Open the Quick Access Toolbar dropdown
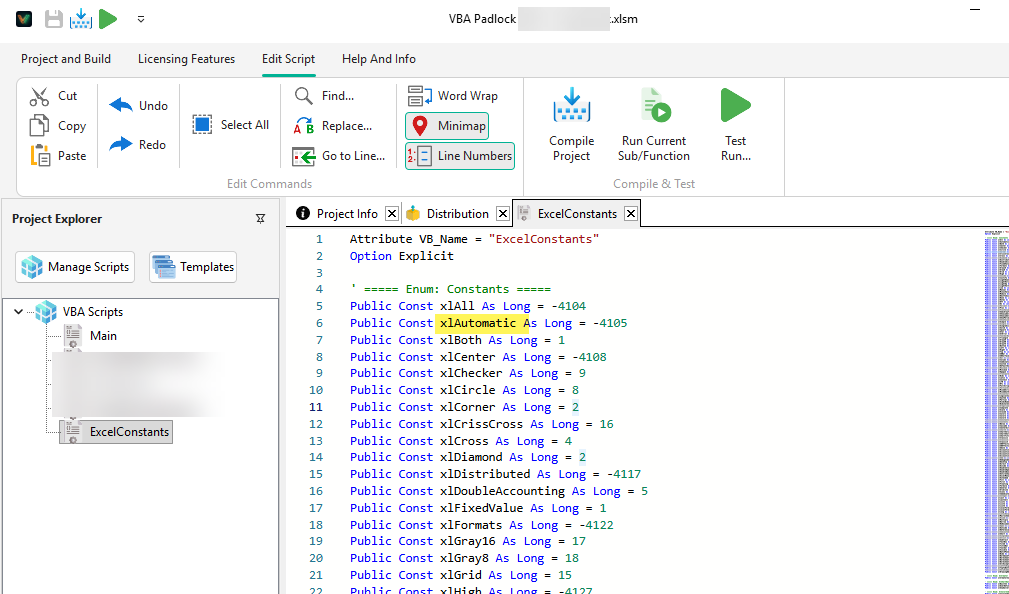This screenshot has width=1009, height=594. point(141,18)
